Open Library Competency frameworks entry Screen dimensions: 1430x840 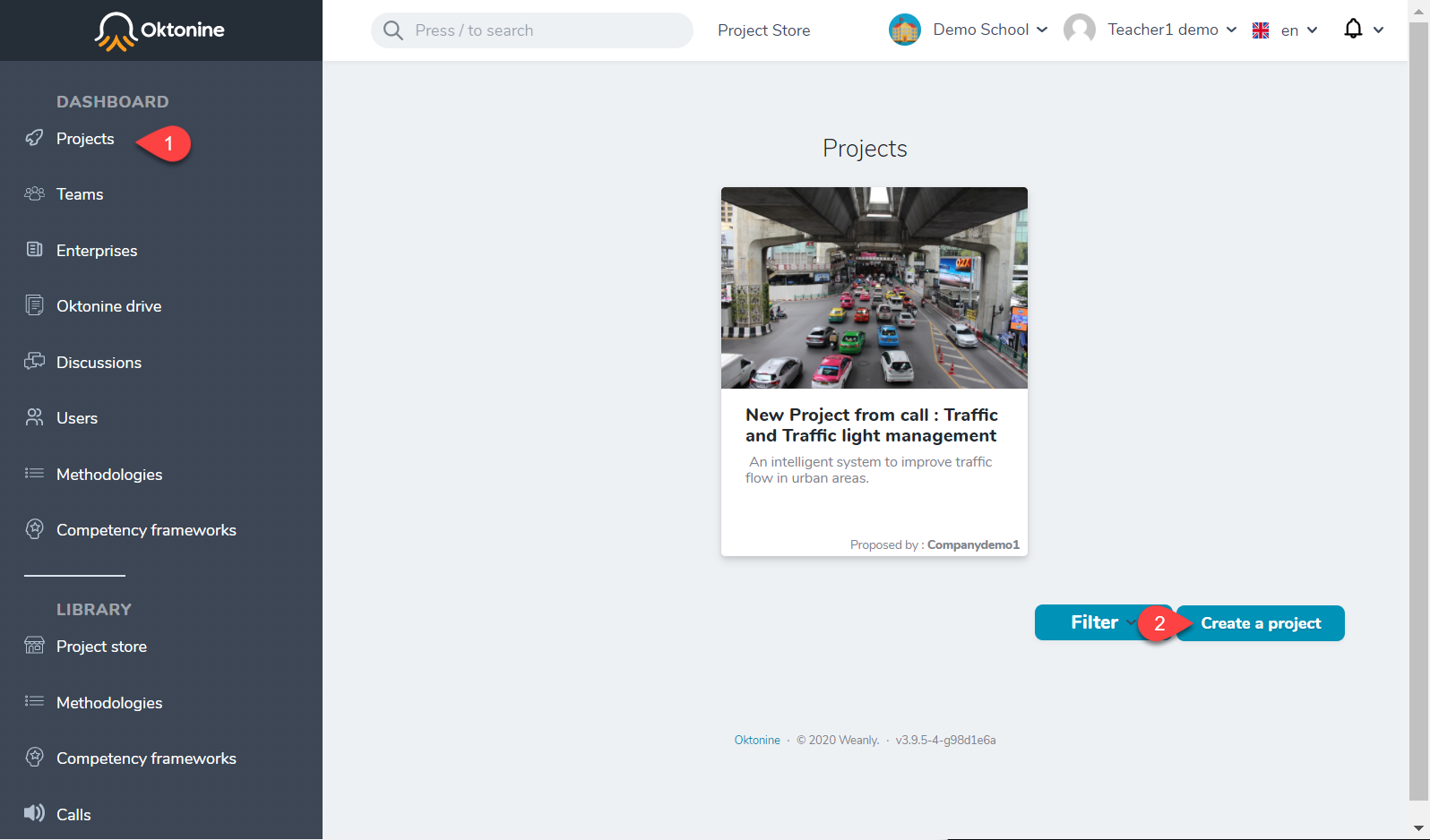[x=146, y=759]
